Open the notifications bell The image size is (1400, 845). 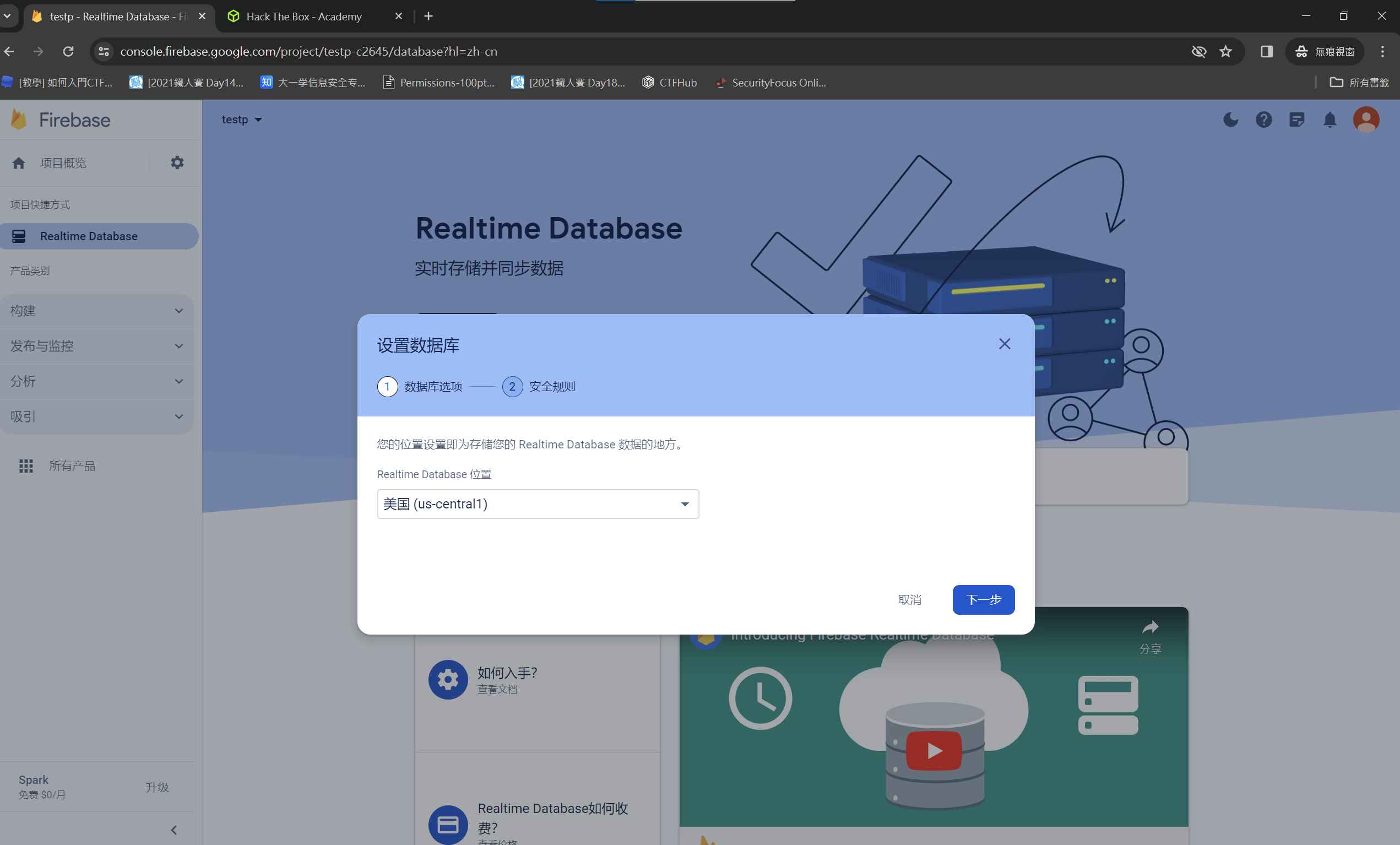pyautogui.click(x=1330, y=120)
